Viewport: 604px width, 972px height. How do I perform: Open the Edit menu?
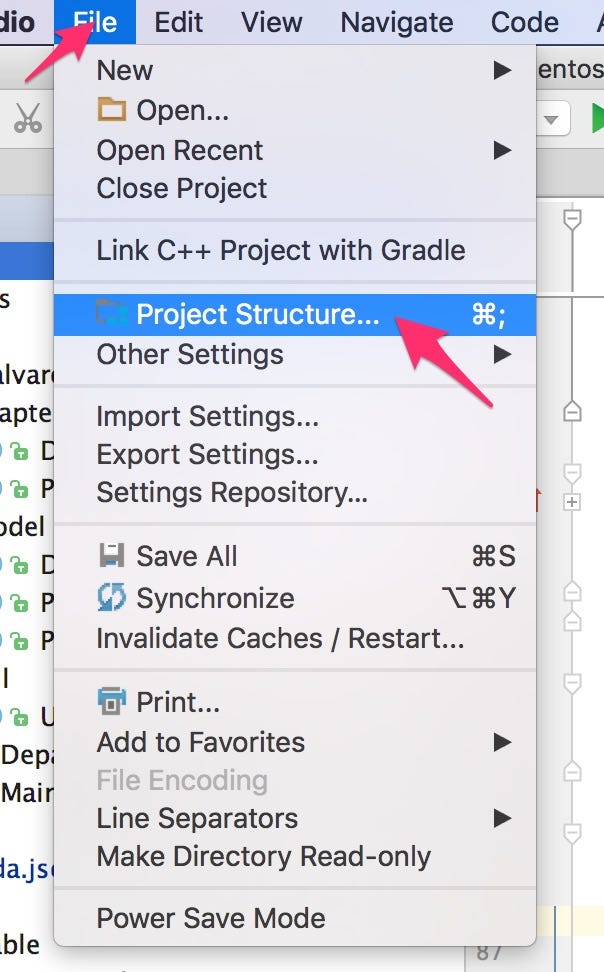coord(178,22)
